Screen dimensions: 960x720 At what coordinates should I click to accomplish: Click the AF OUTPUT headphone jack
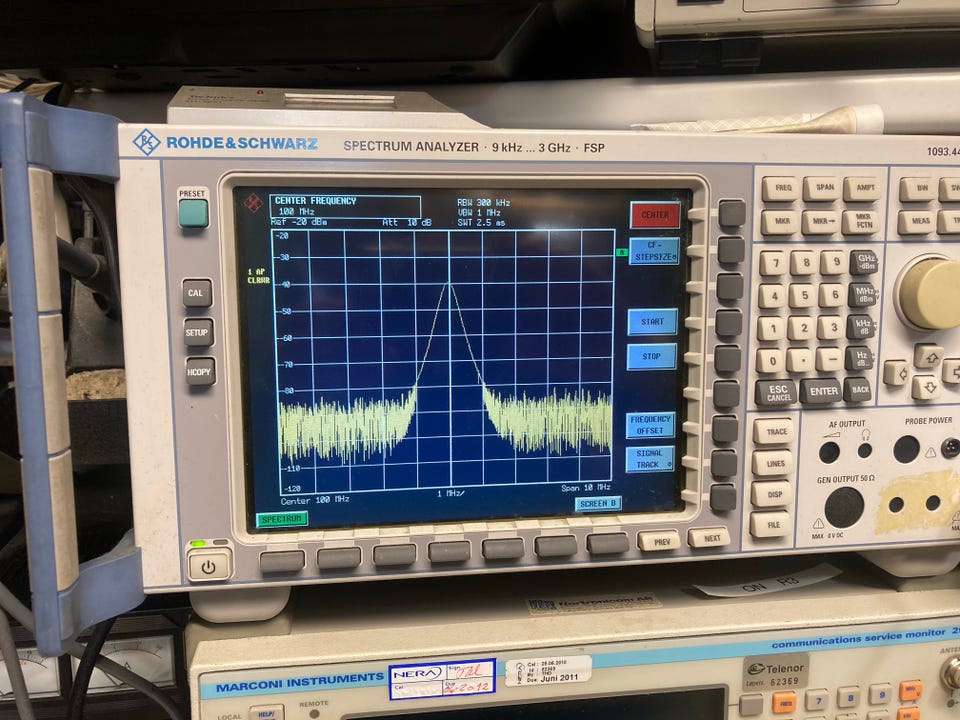tap(864, 451)
